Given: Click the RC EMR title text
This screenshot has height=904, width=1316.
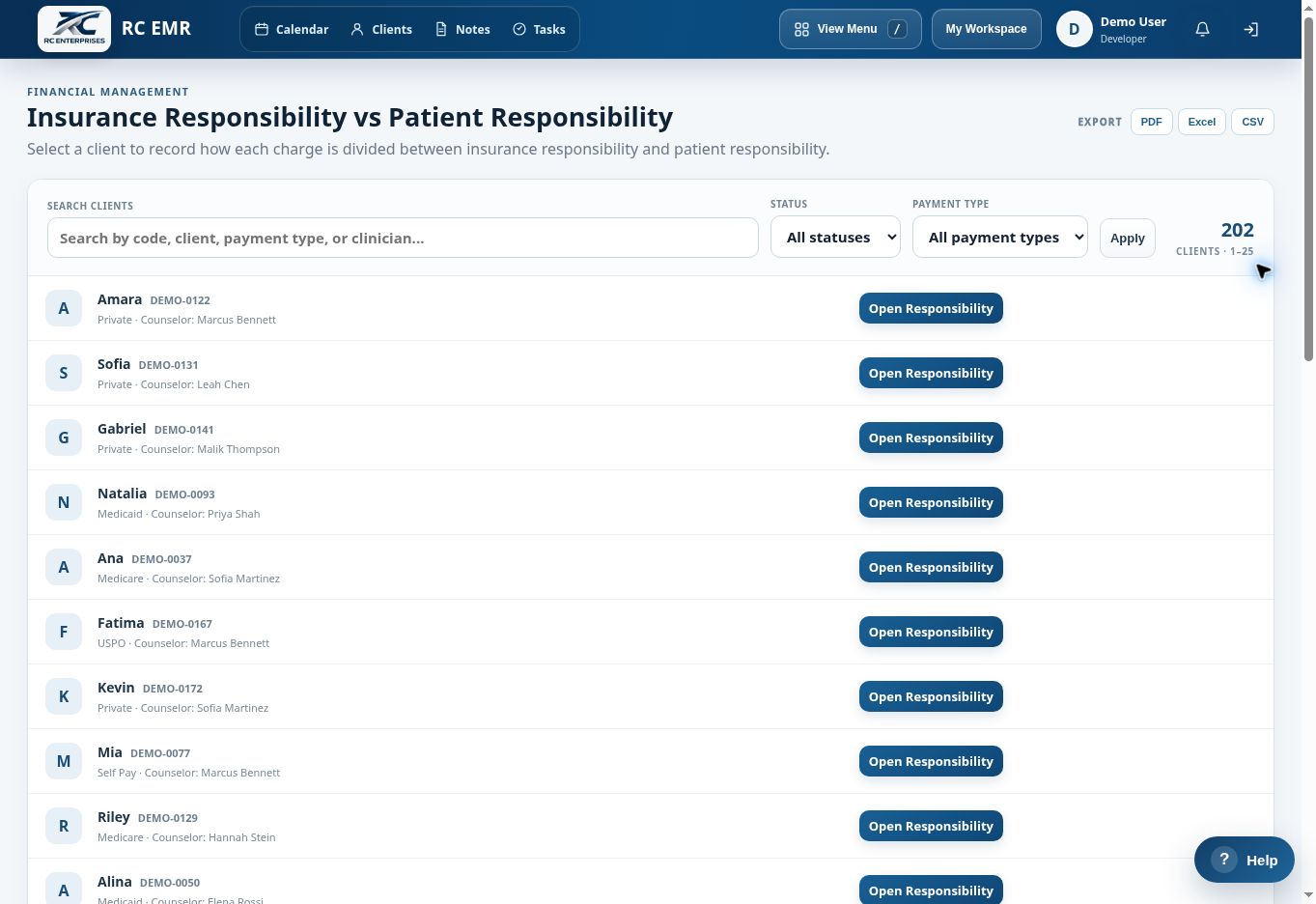Looking at the screenshot, I should (x=156, y=28).
